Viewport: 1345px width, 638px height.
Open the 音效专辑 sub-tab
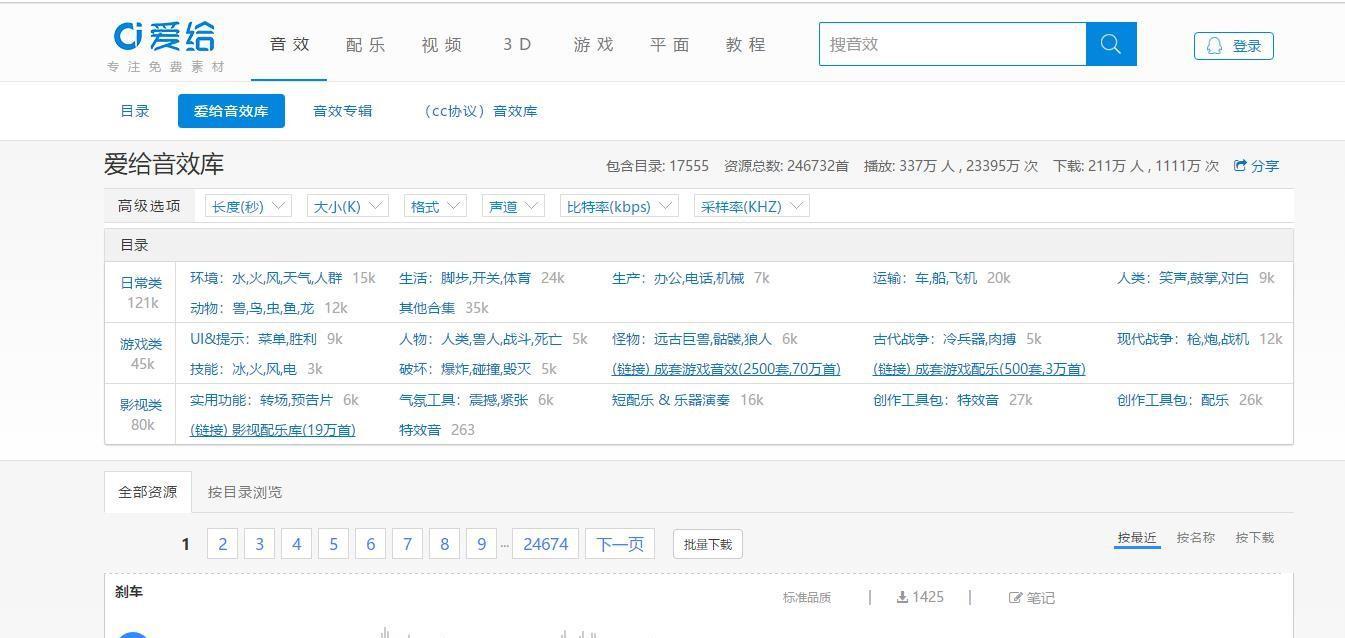(x=343, y=111)
